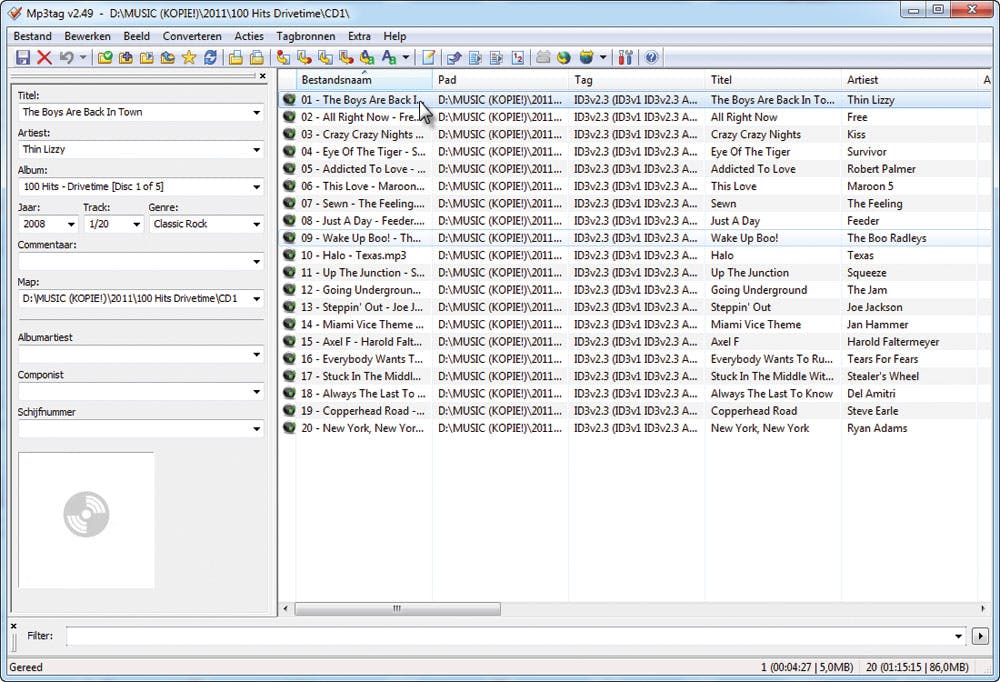Click file icon of the Halo - Texas.mp3 row
1000x682 pixels.
[290, 255]
